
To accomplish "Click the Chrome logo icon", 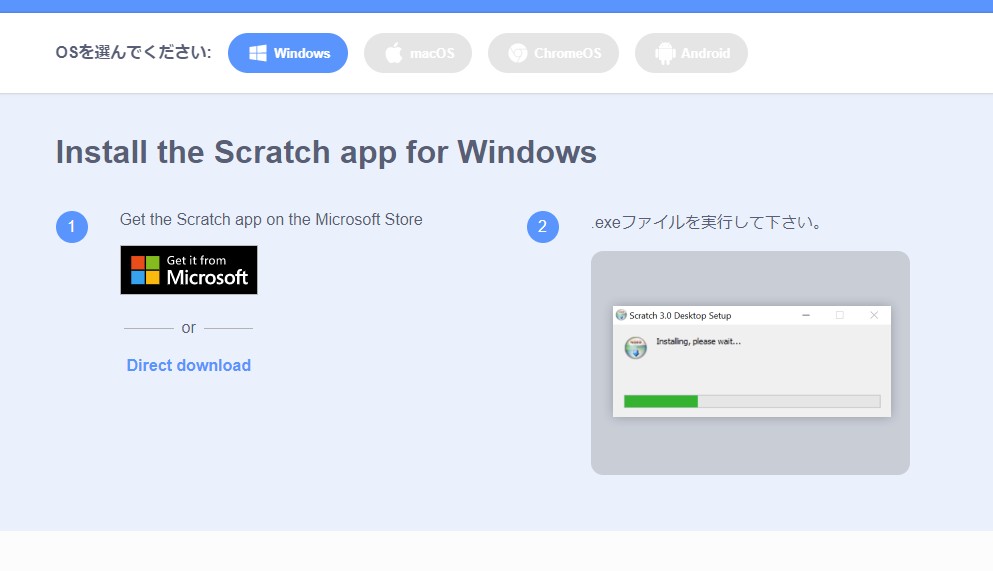I will (518, 53).
